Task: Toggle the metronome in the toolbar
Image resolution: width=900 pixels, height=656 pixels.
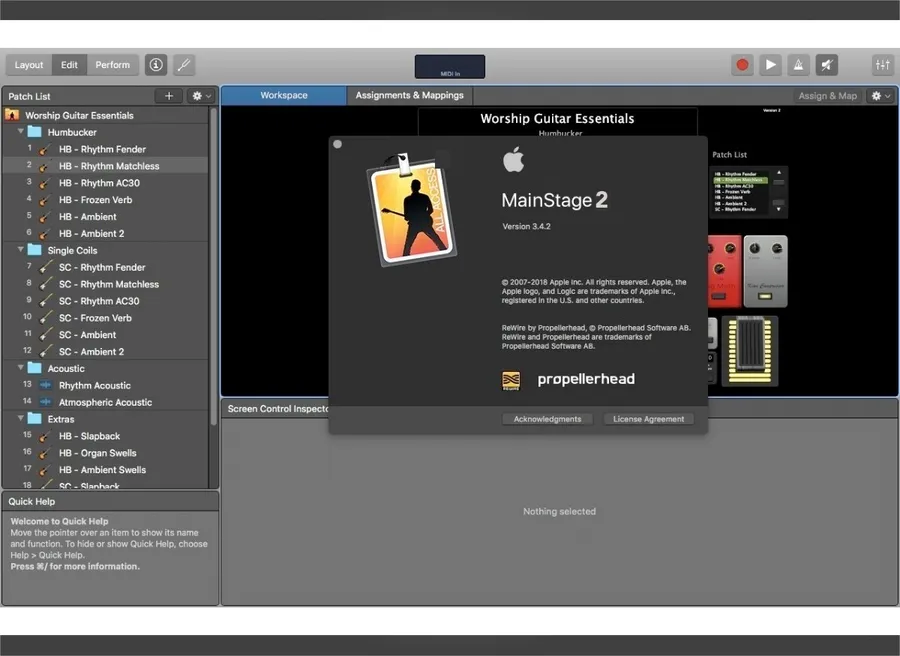Action: pyautogui.click(x=798, y=65)
